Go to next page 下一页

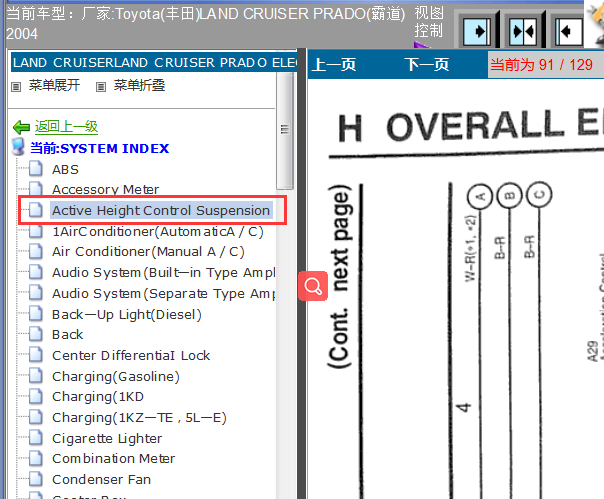coord(426,65)
